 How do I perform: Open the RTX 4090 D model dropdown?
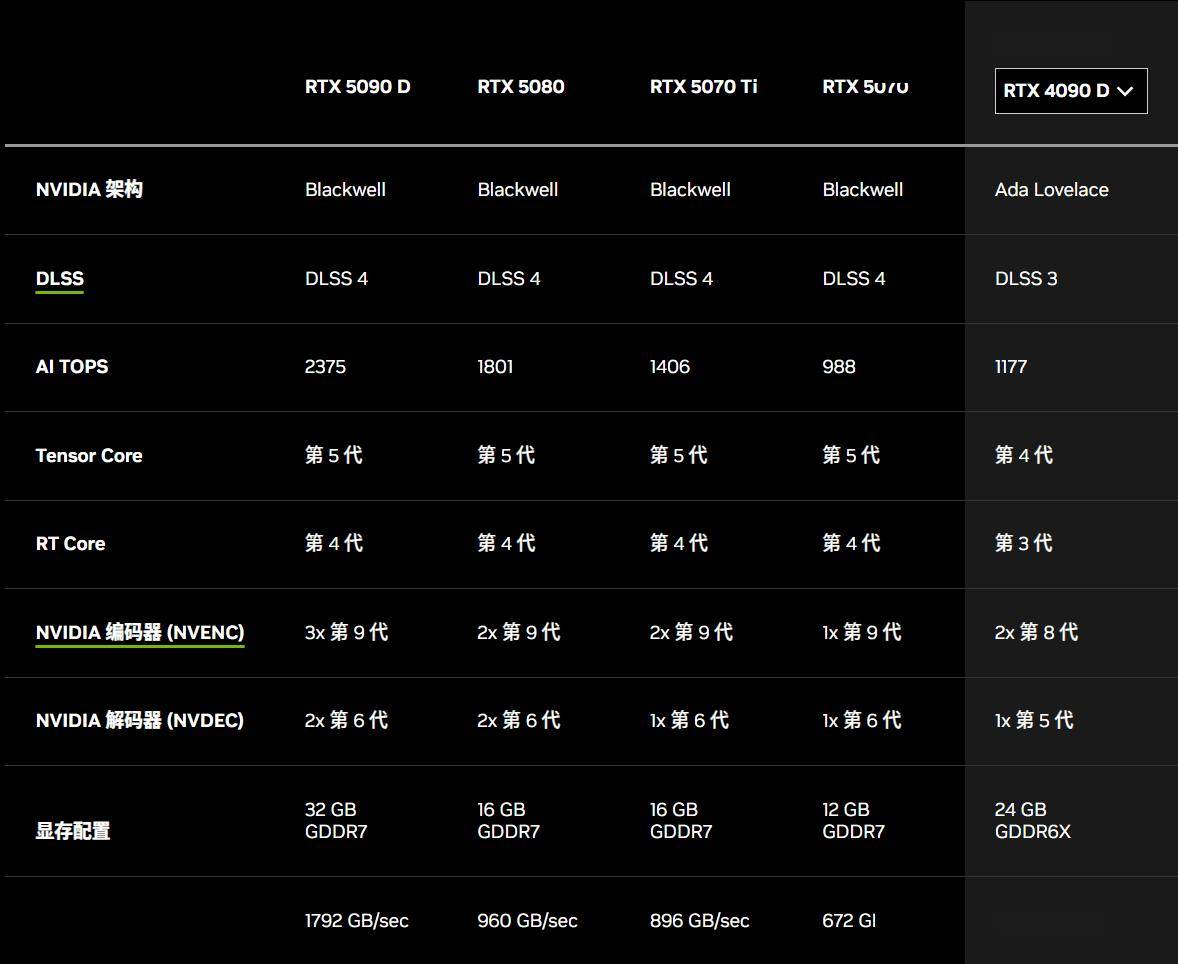pos(1071,91)
